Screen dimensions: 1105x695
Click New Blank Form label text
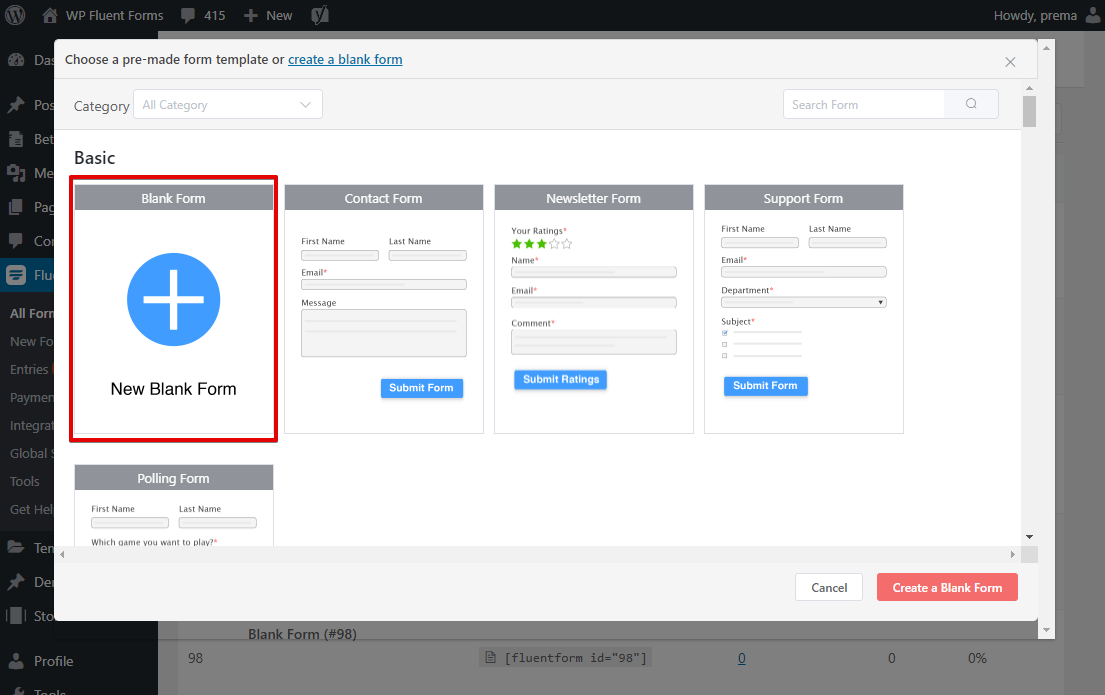tap(173, 389)
